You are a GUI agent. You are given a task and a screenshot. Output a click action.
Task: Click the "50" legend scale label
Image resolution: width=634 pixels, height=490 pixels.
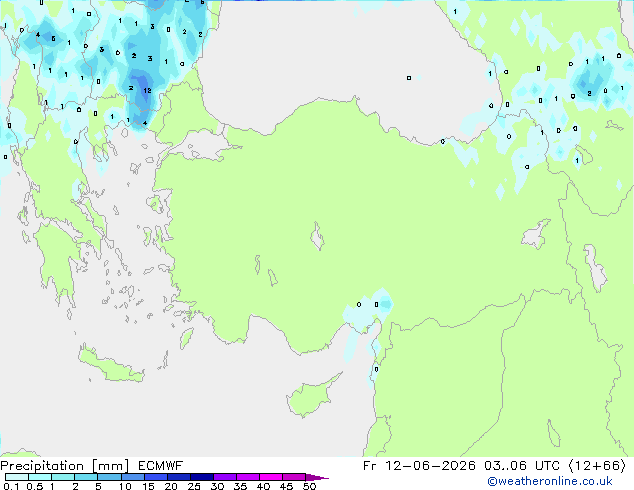coord(309,486)
